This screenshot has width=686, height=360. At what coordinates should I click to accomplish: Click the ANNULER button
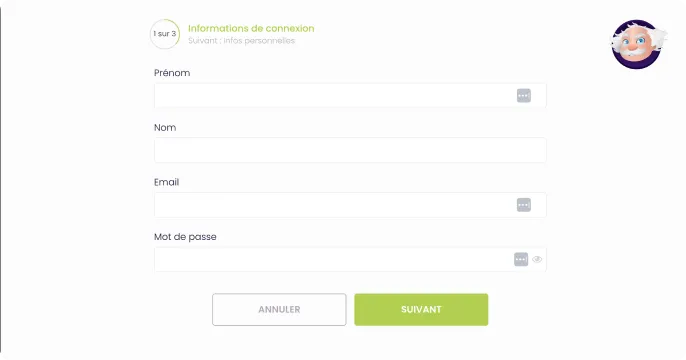(279, 309)
